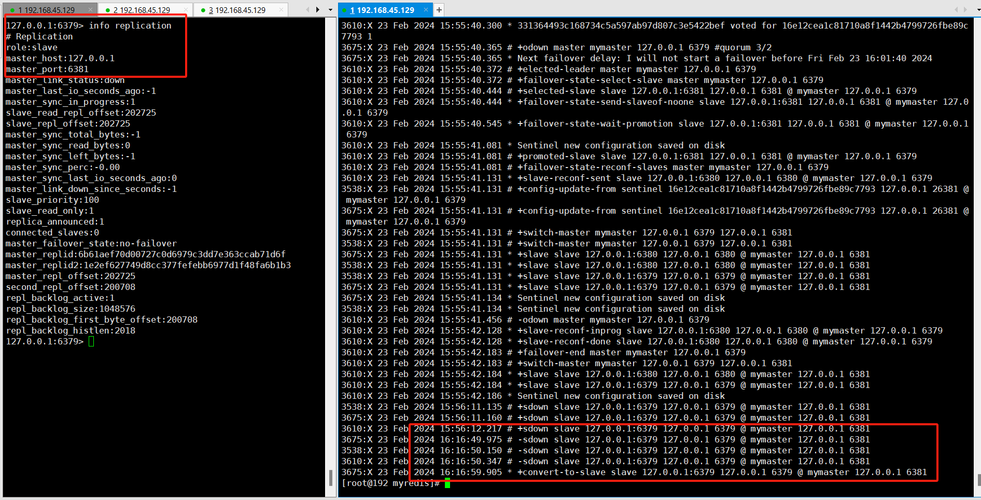The width and height of the screenshot is (981, 500).
Task: Click 'repl_backlog_first_byte_offset:200708' line
Action: [102, 320]
